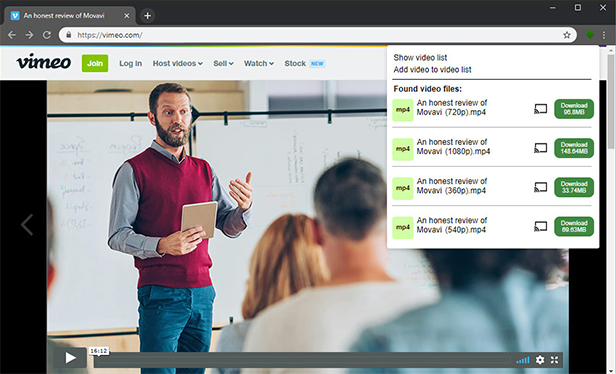
Task: Open video player settings gear
Action: (540, 359)
